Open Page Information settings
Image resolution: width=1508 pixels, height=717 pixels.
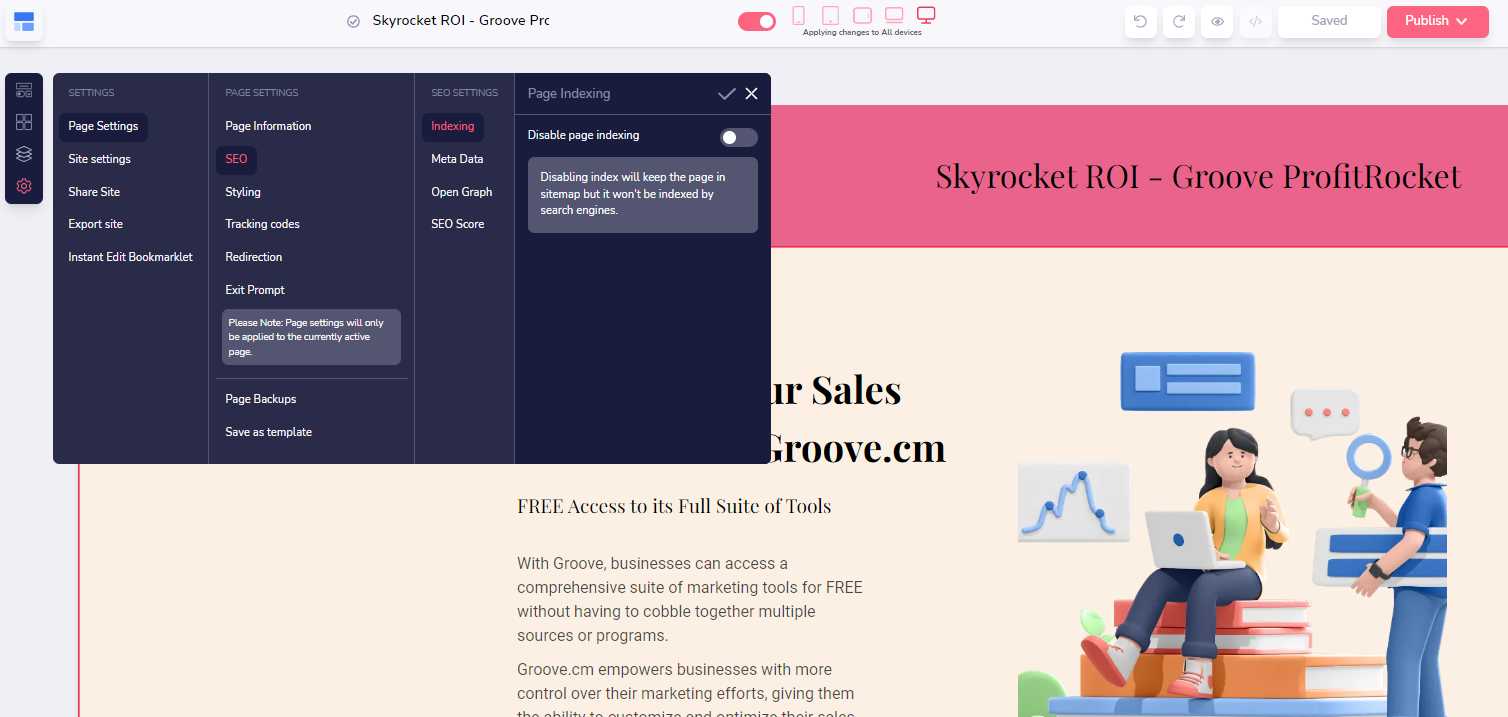268,126
